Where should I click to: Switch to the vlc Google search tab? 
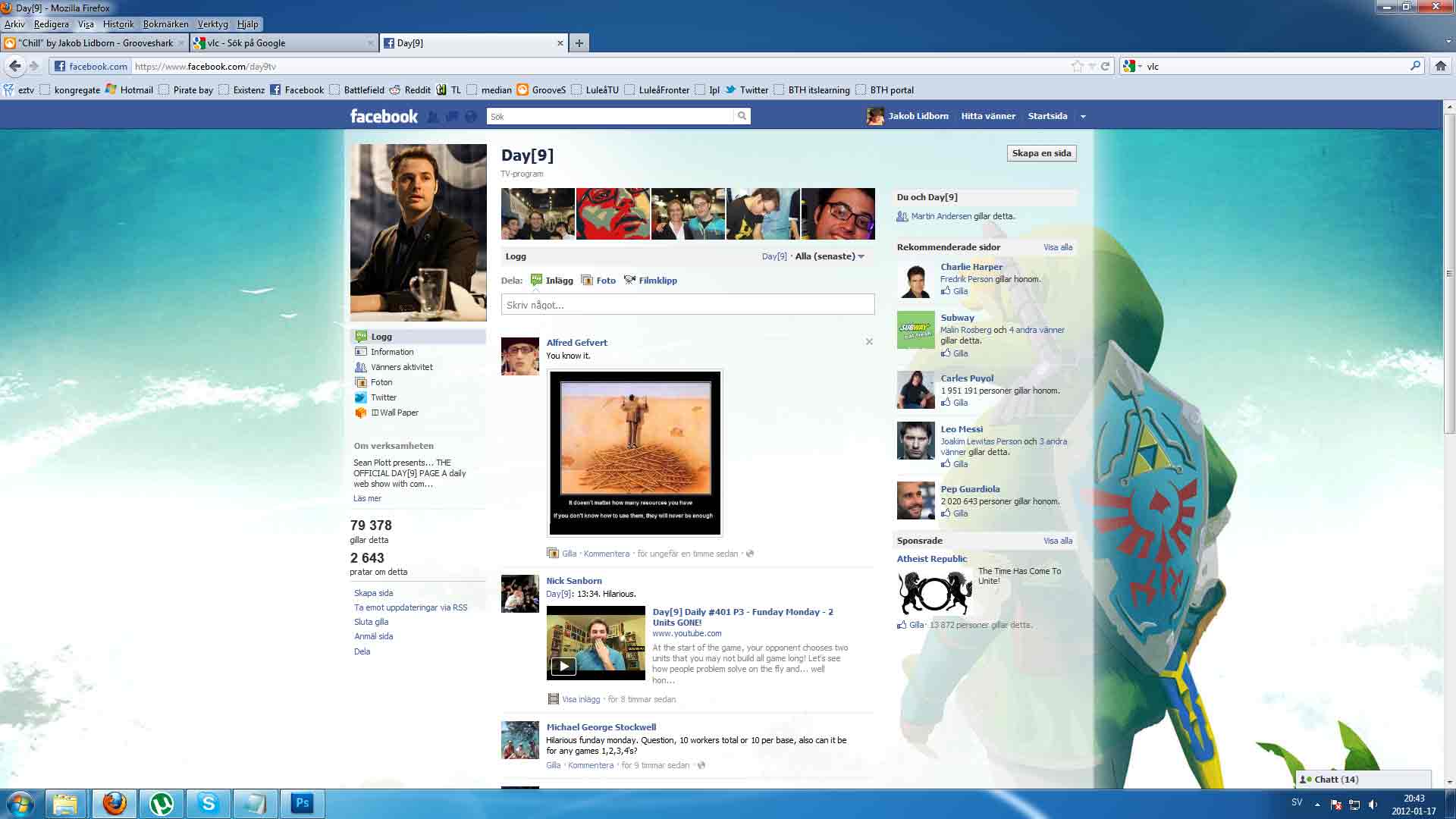[x=284, y=43]
